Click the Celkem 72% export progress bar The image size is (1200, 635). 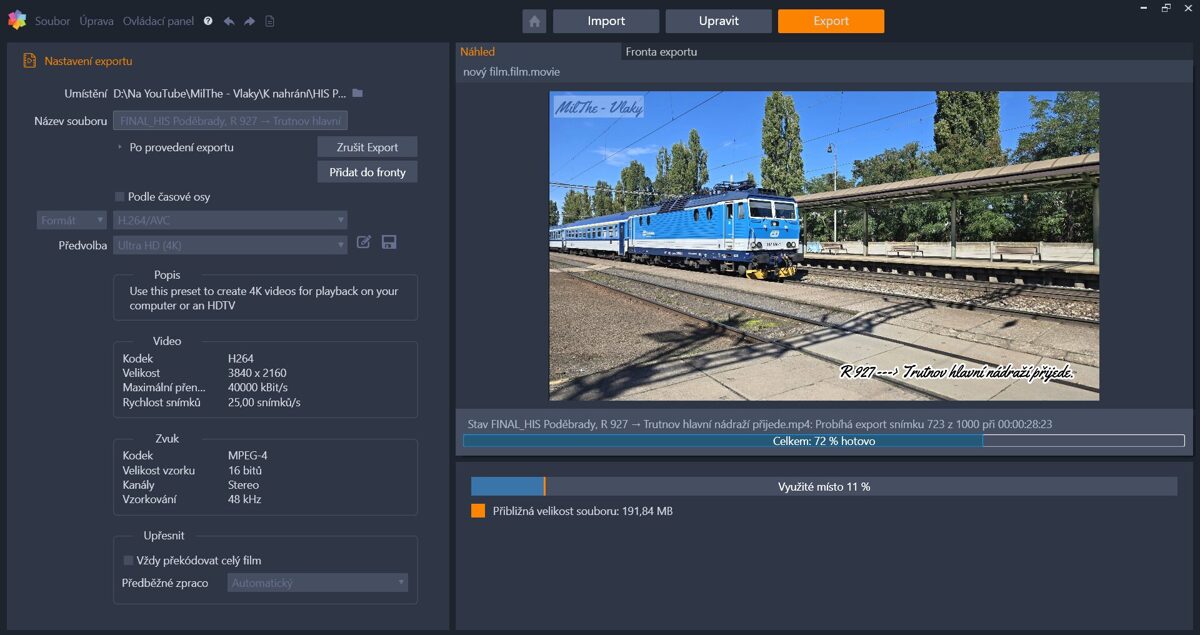(x=820, y=440)
